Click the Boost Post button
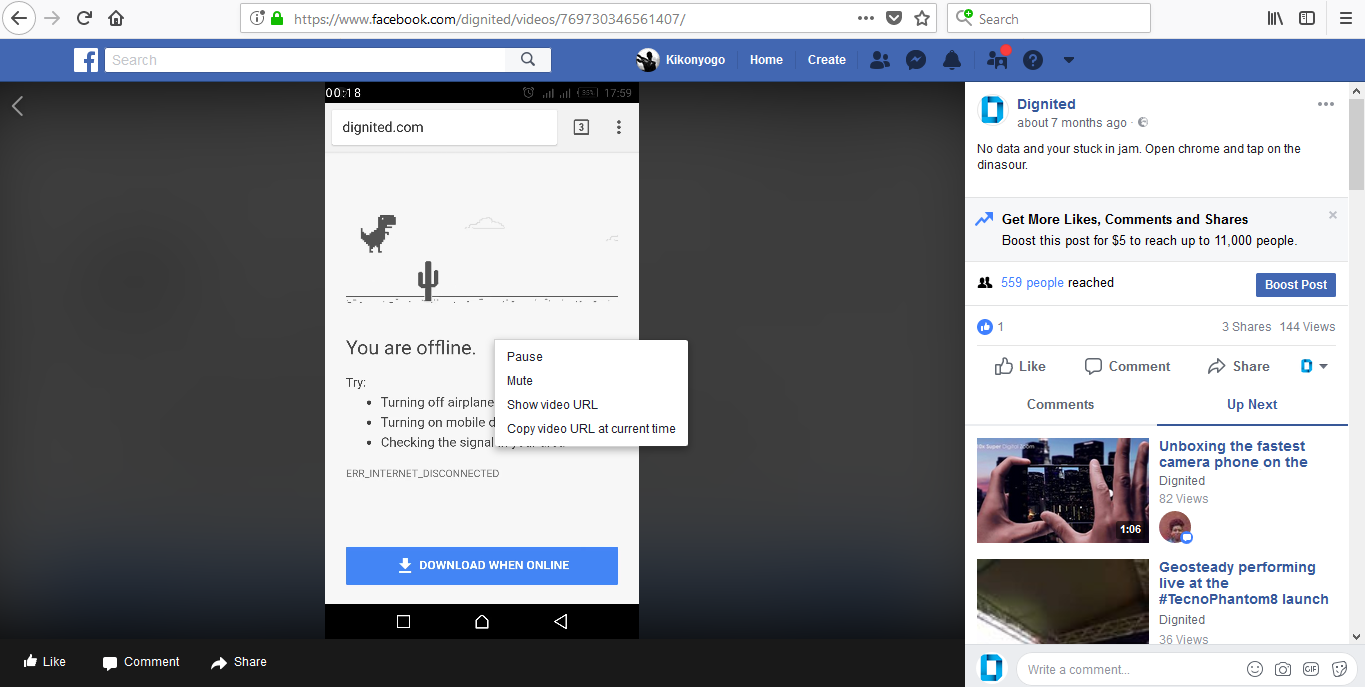 [1295, 285]
